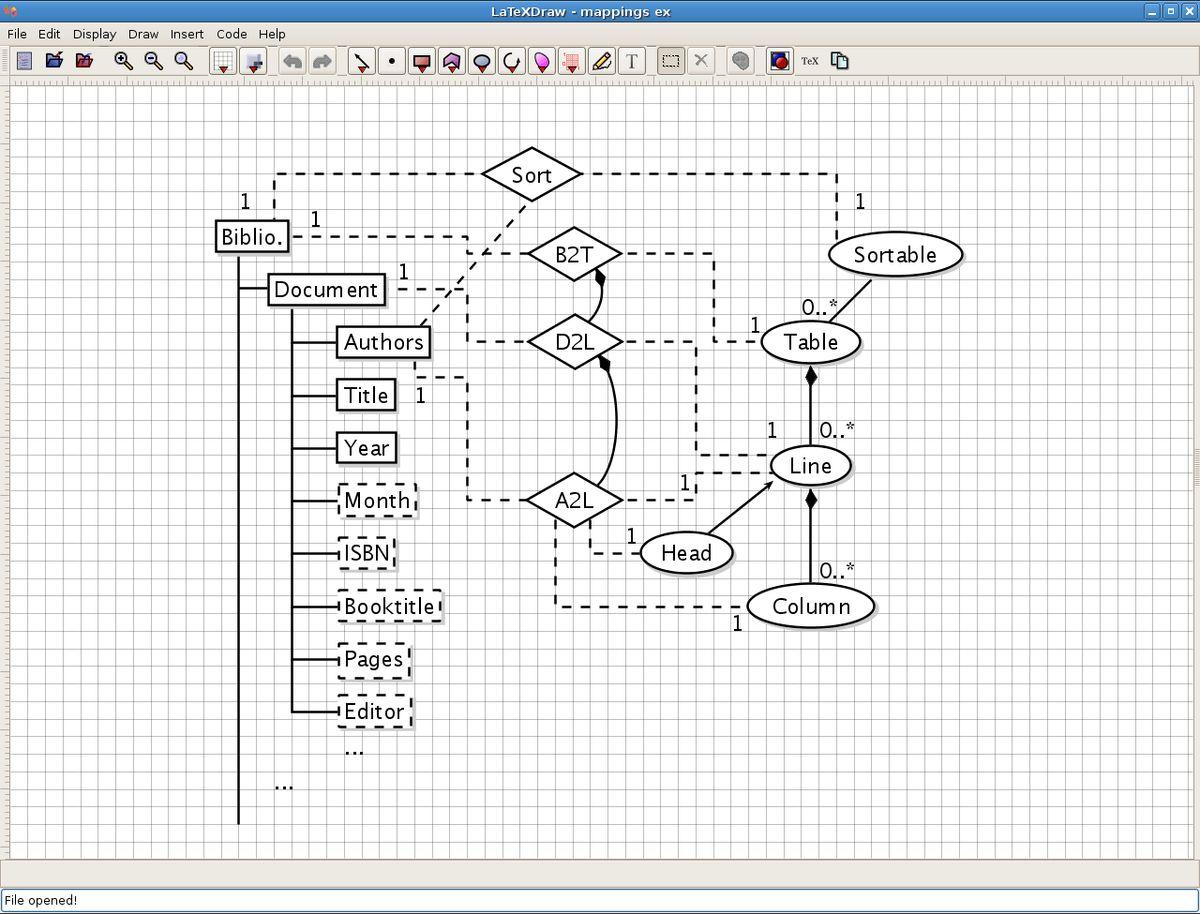Image resolution: width=1200 pixels, height=914 pixels.
Task: Select the Text tool
Action: [x=632, y=61]
